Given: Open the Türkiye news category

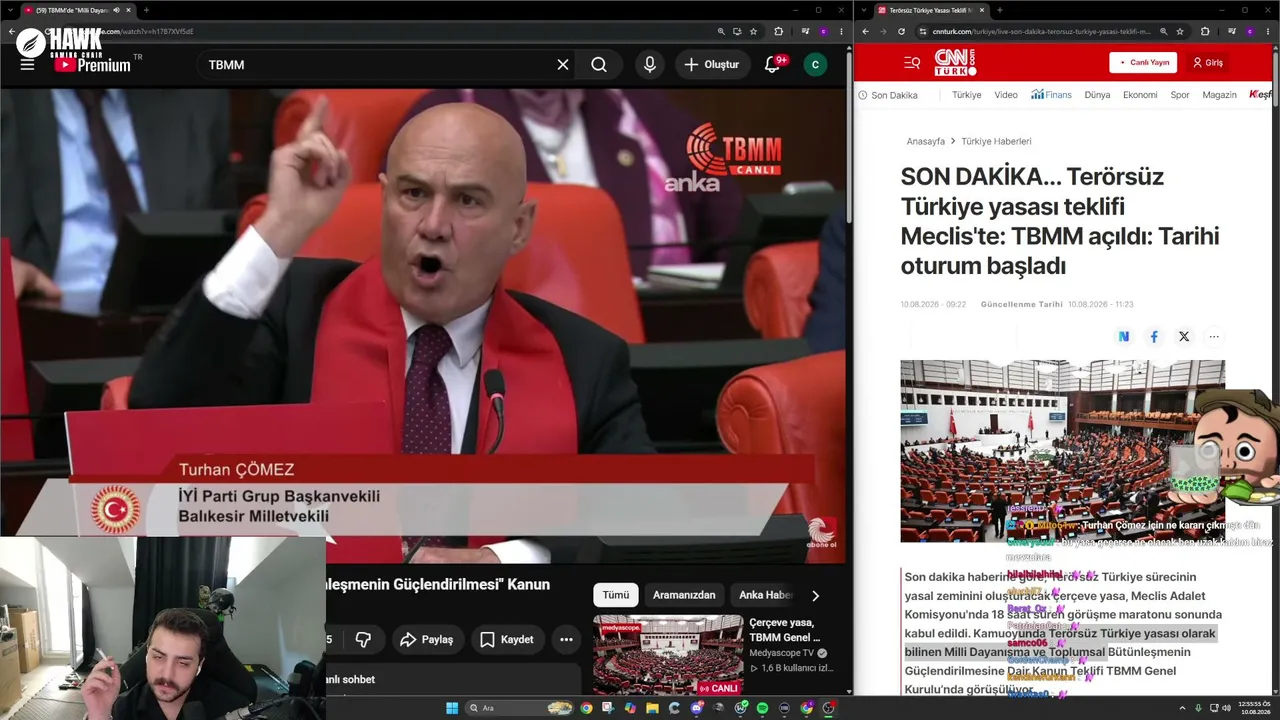Looking at the screenshot, I should [966, 95].
